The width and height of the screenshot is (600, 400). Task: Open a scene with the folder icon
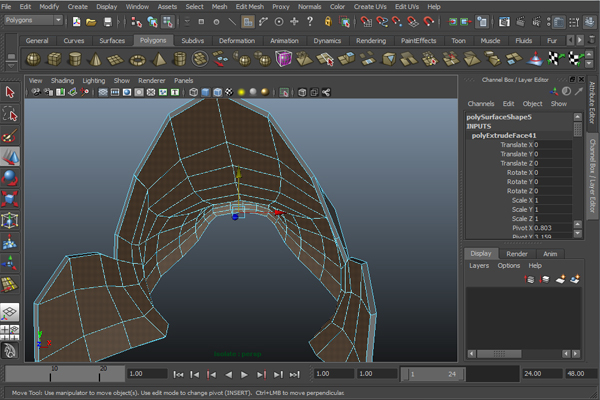pyautogui.click(x=91, y=22)
